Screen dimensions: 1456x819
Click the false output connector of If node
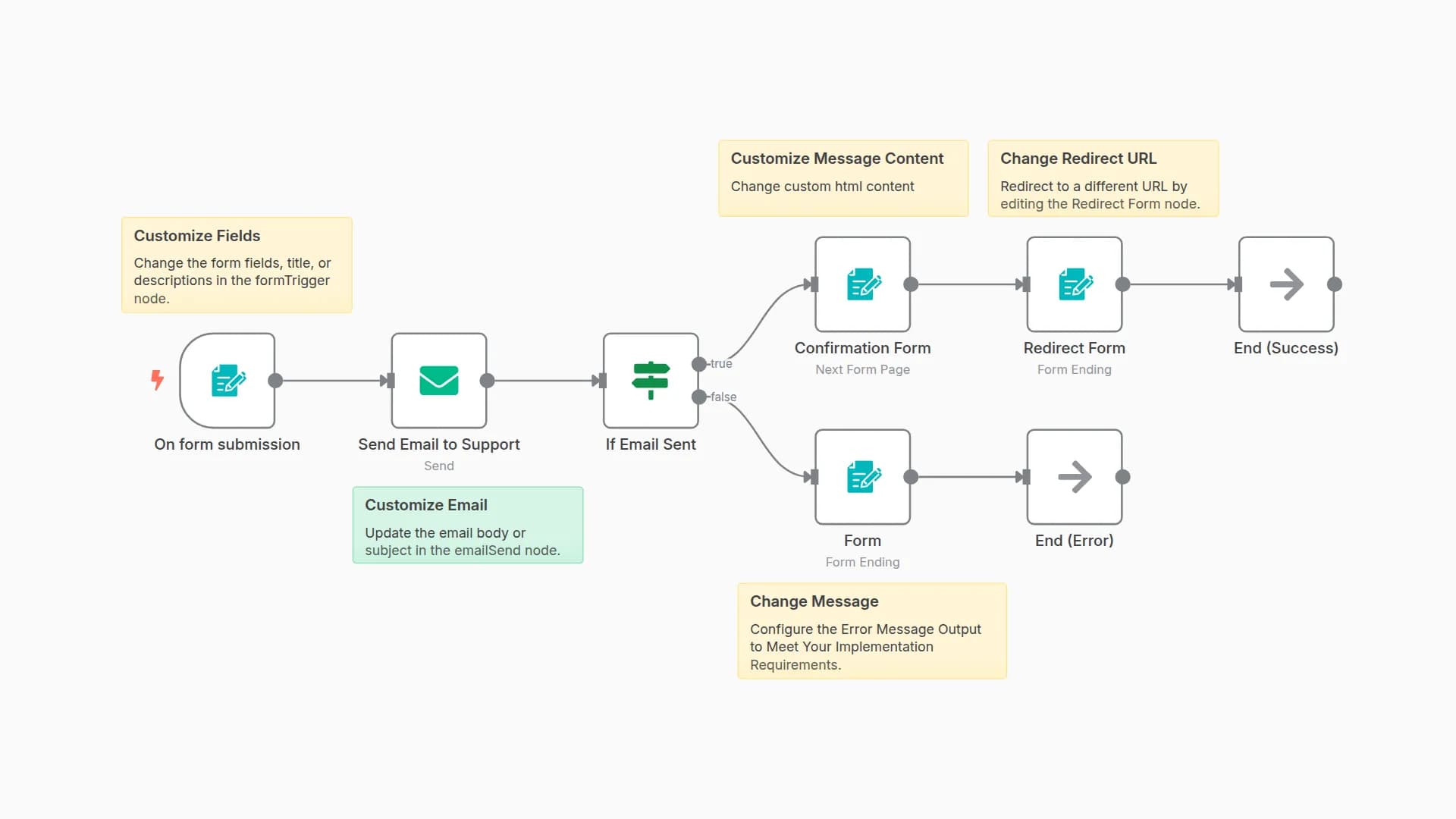coord(699,397)
